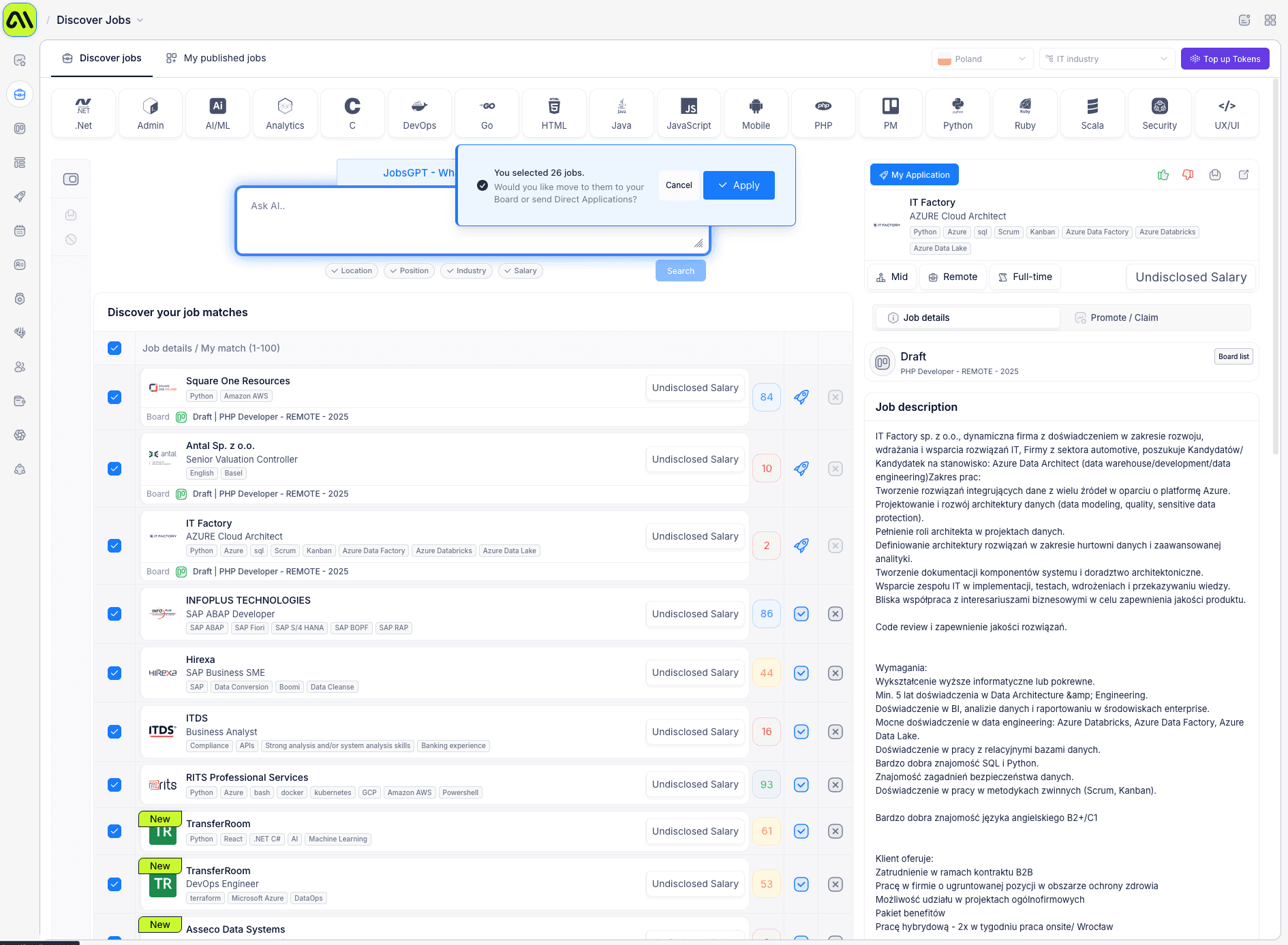Open the Poland country dropdown
Viewport: 1288px width, 945px height.
point(982,59)
